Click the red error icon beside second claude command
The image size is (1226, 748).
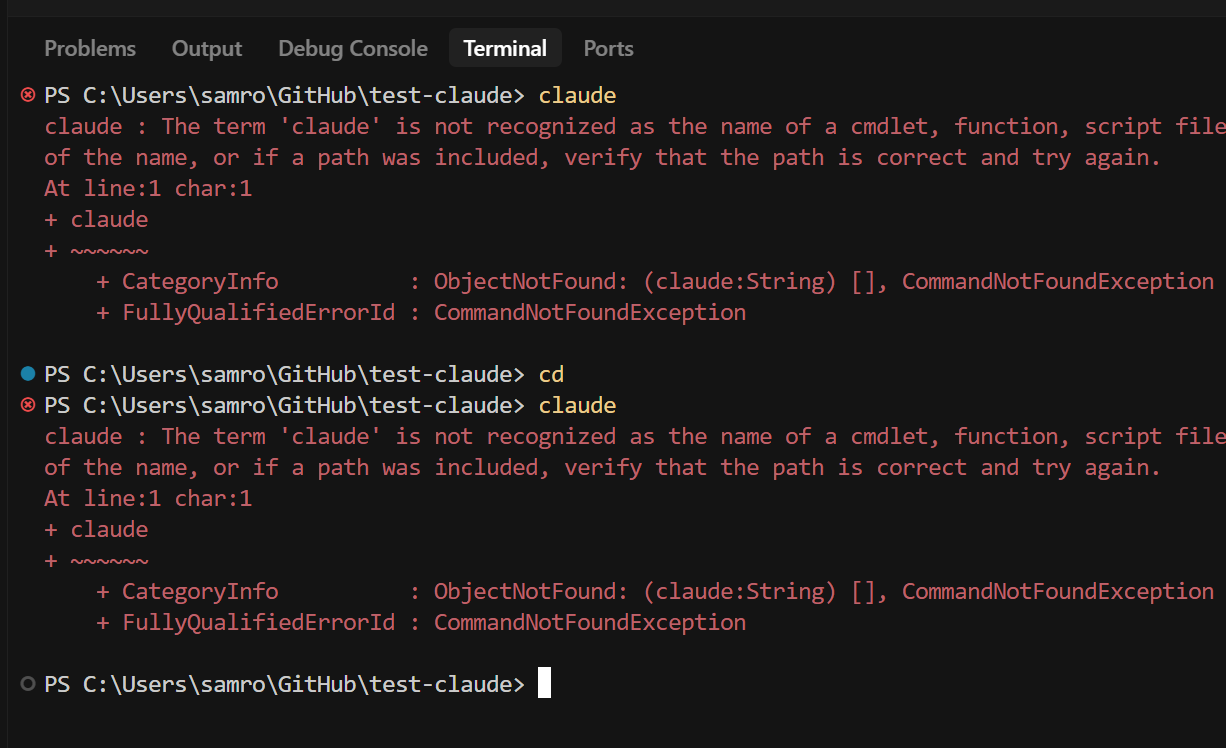(27, 405)
